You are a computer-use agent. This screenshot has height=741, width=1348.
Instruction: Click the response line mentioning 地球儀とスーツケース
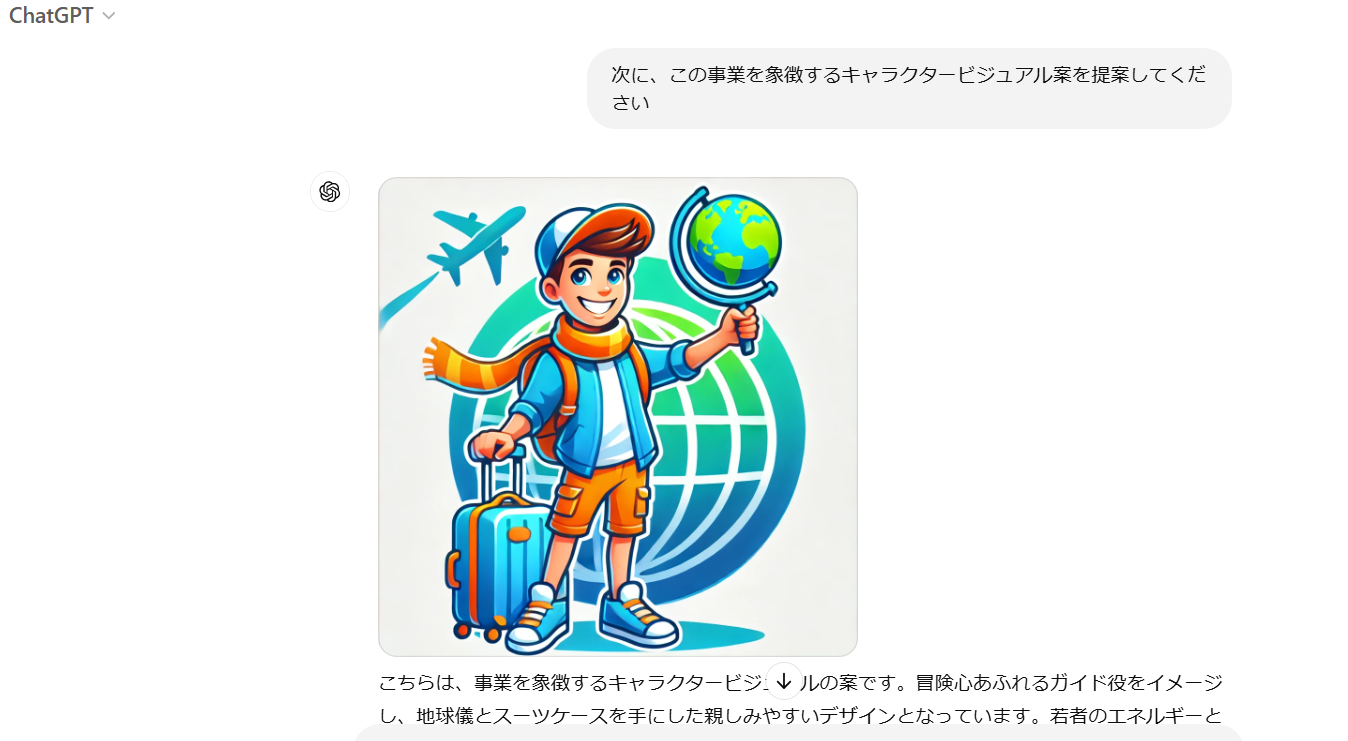[x=800, y=716]
